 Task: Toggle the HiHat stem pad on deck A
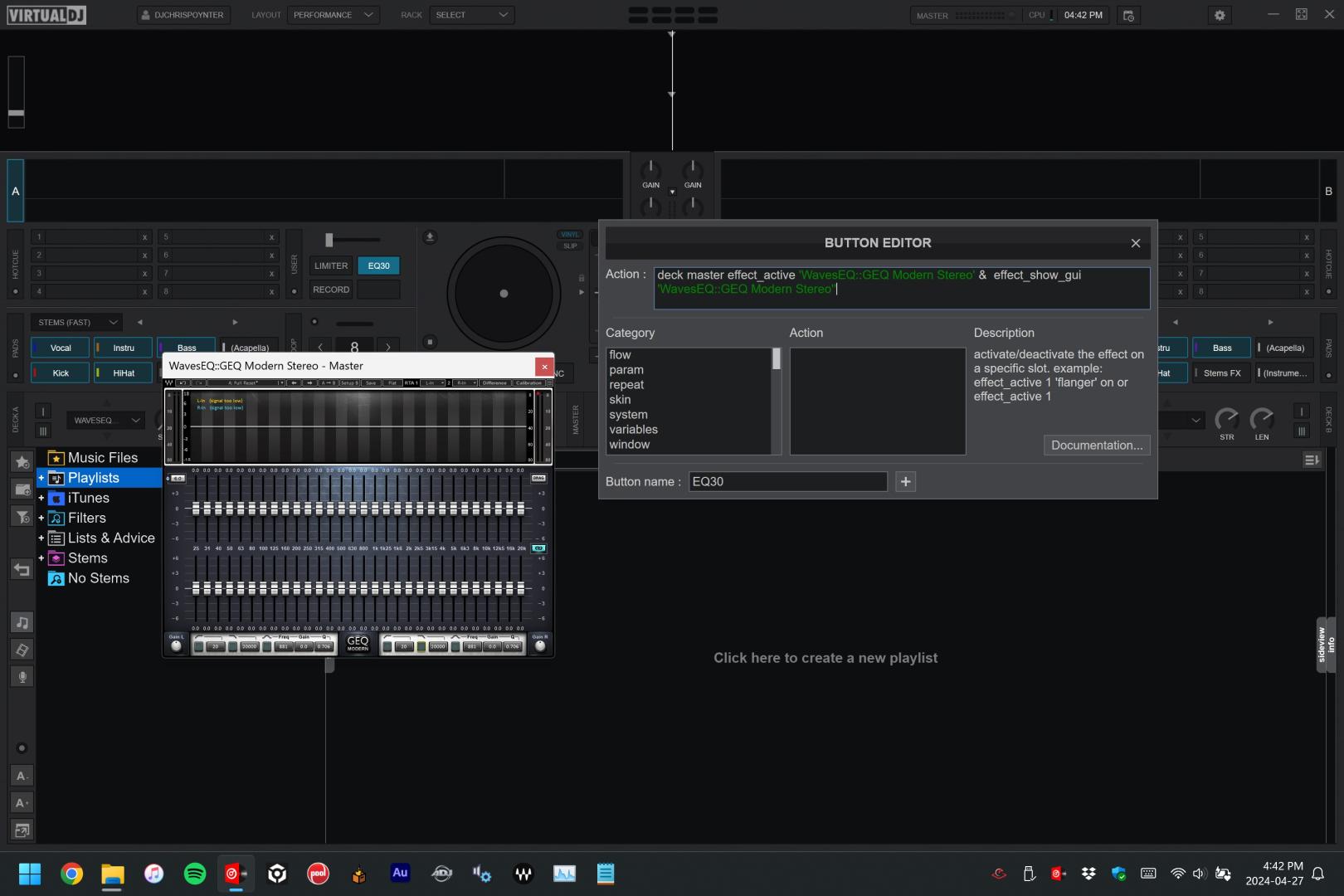click(x=124, y=373)
